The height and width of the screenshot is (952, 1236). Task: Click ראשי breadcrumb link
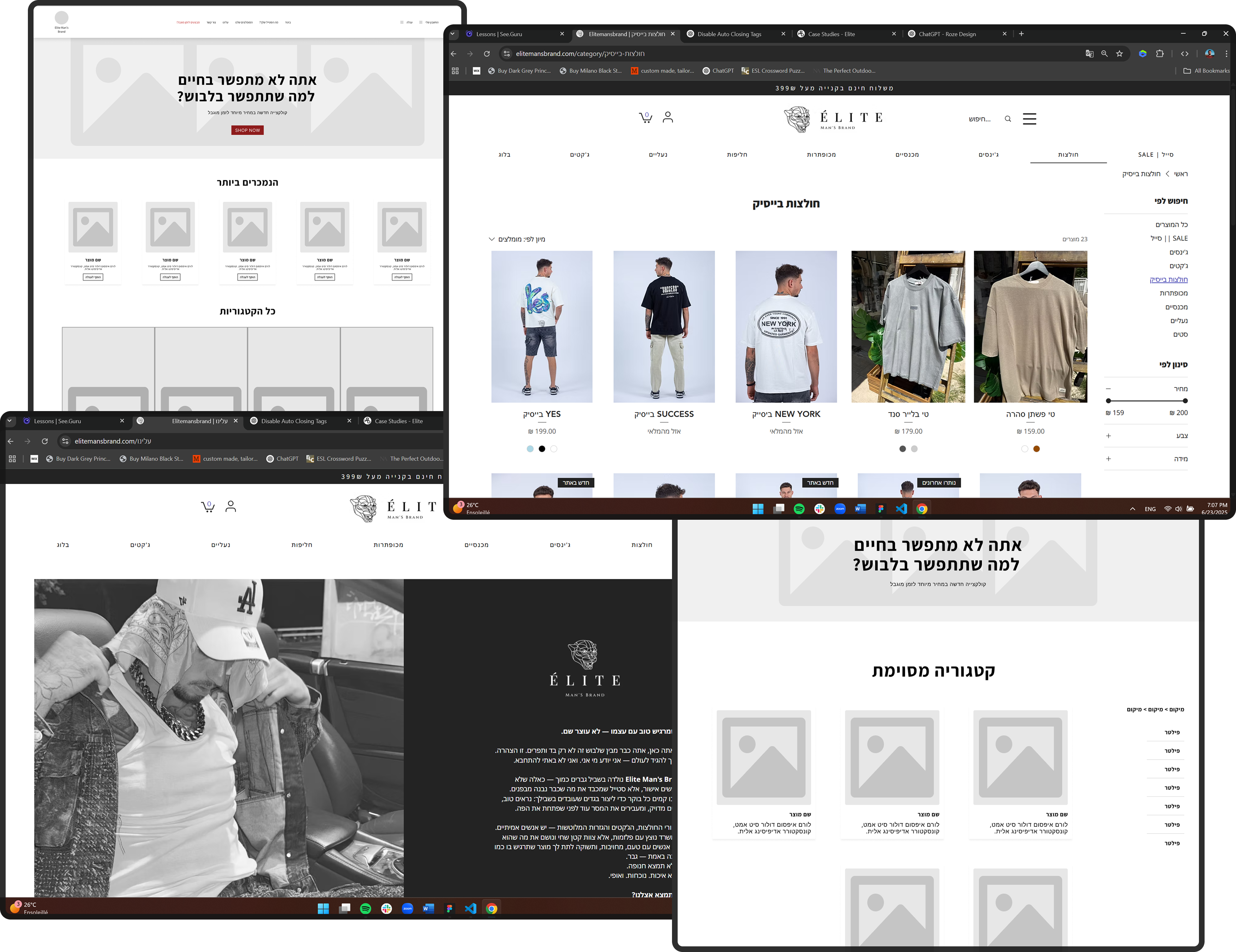point(1181,174)
